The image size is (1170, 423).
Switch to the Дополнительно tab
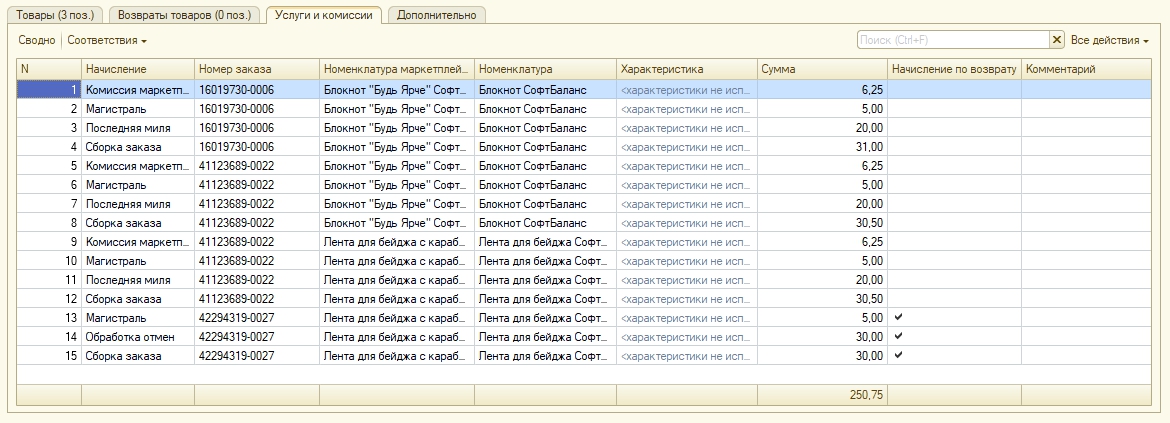click(x=435, y=15)
